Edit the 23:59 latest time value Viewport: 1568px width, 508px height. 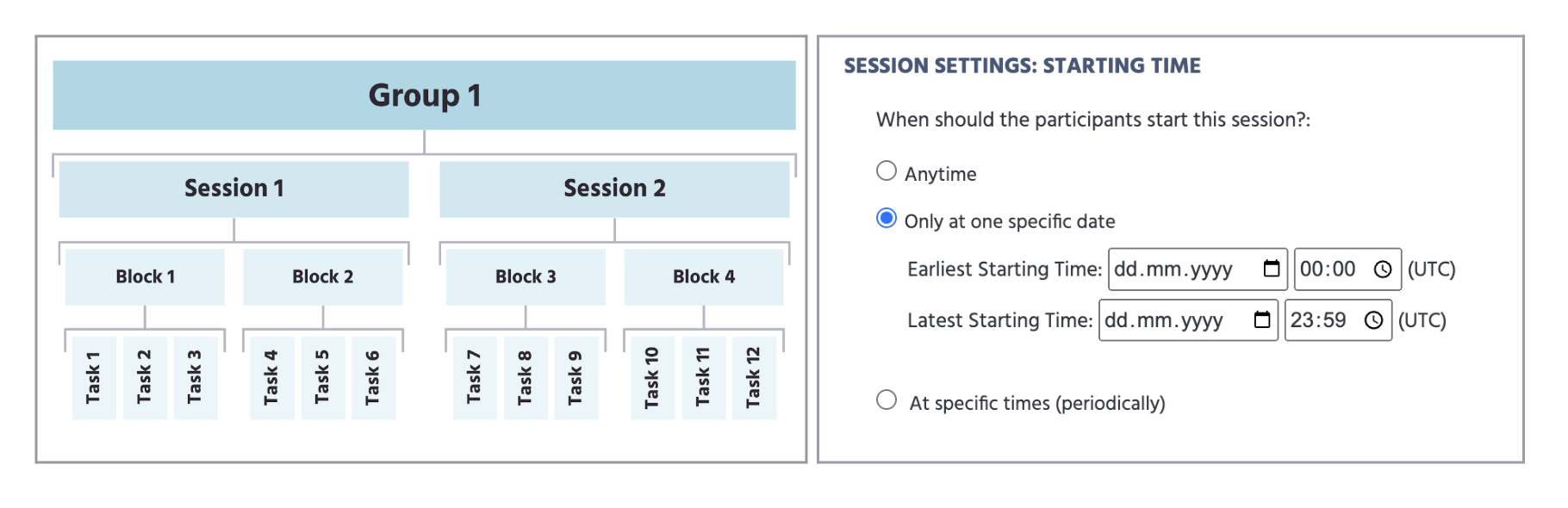click(1318, 320)
